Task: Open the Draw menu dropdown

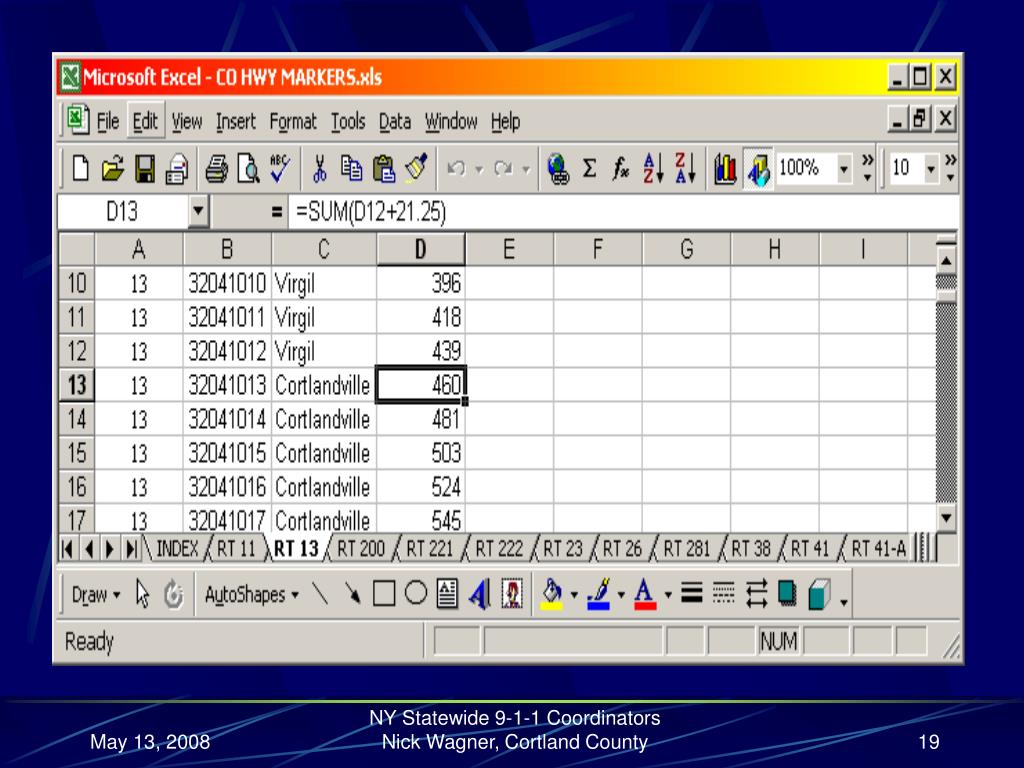Action: (x=95, y=595)
